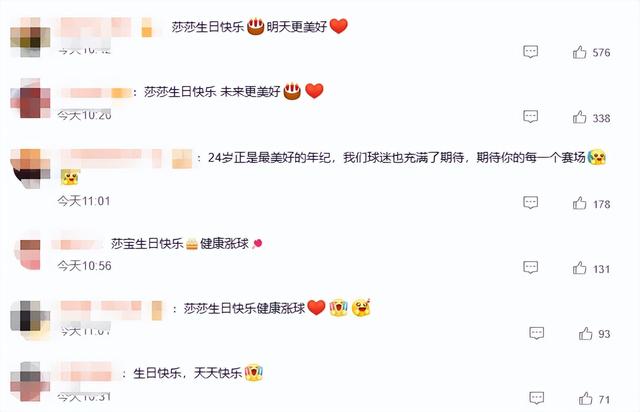
Task: Open reply icon beside 93 likes
Action: (536, 333)
